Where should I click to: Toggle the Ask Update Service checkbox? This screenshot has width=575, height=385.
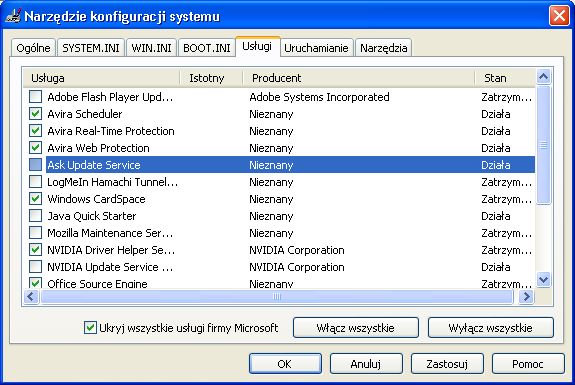(x=35, y=165)
